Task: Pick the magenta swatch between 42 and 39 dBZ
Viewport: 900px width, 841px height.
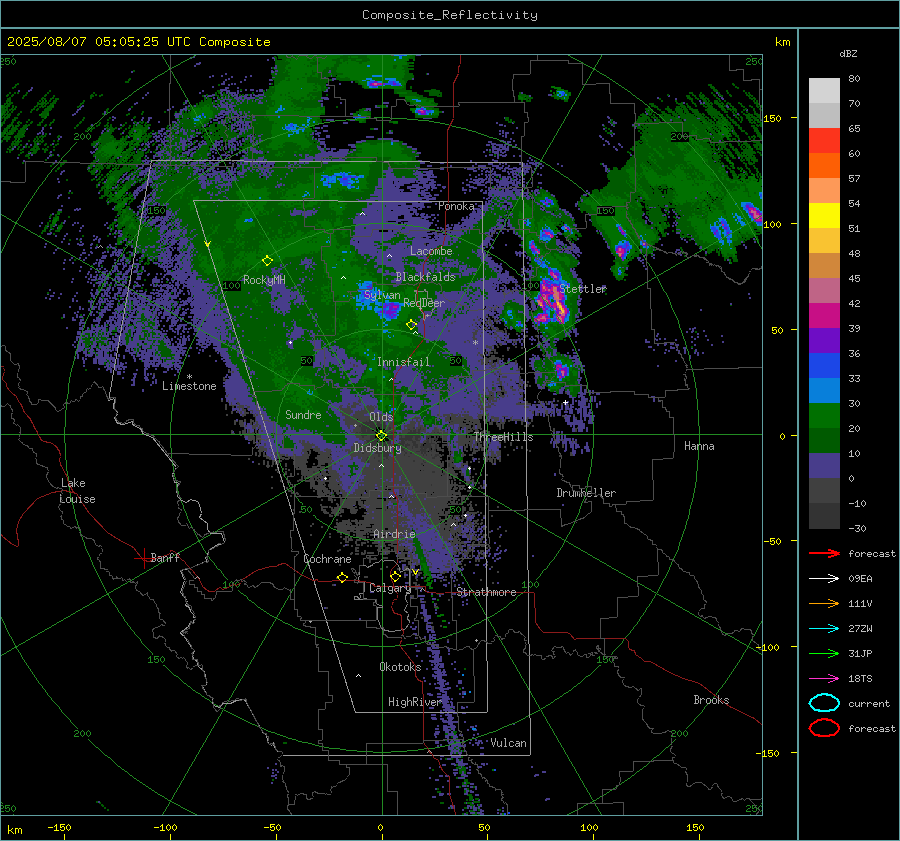Action: coord(824,316)
